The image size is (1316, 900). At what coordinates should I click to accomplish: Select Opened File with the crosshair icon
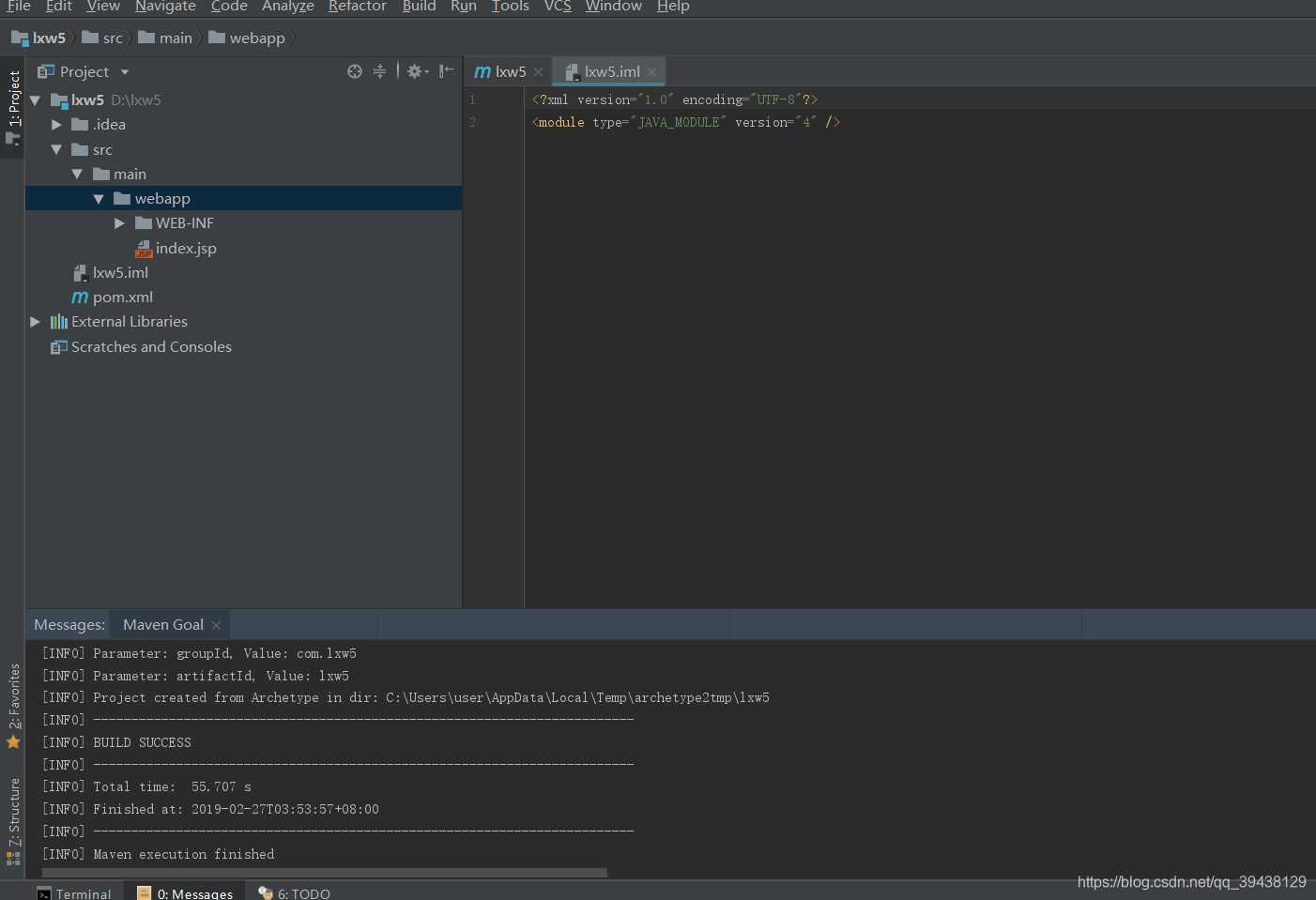click(354, 70)
